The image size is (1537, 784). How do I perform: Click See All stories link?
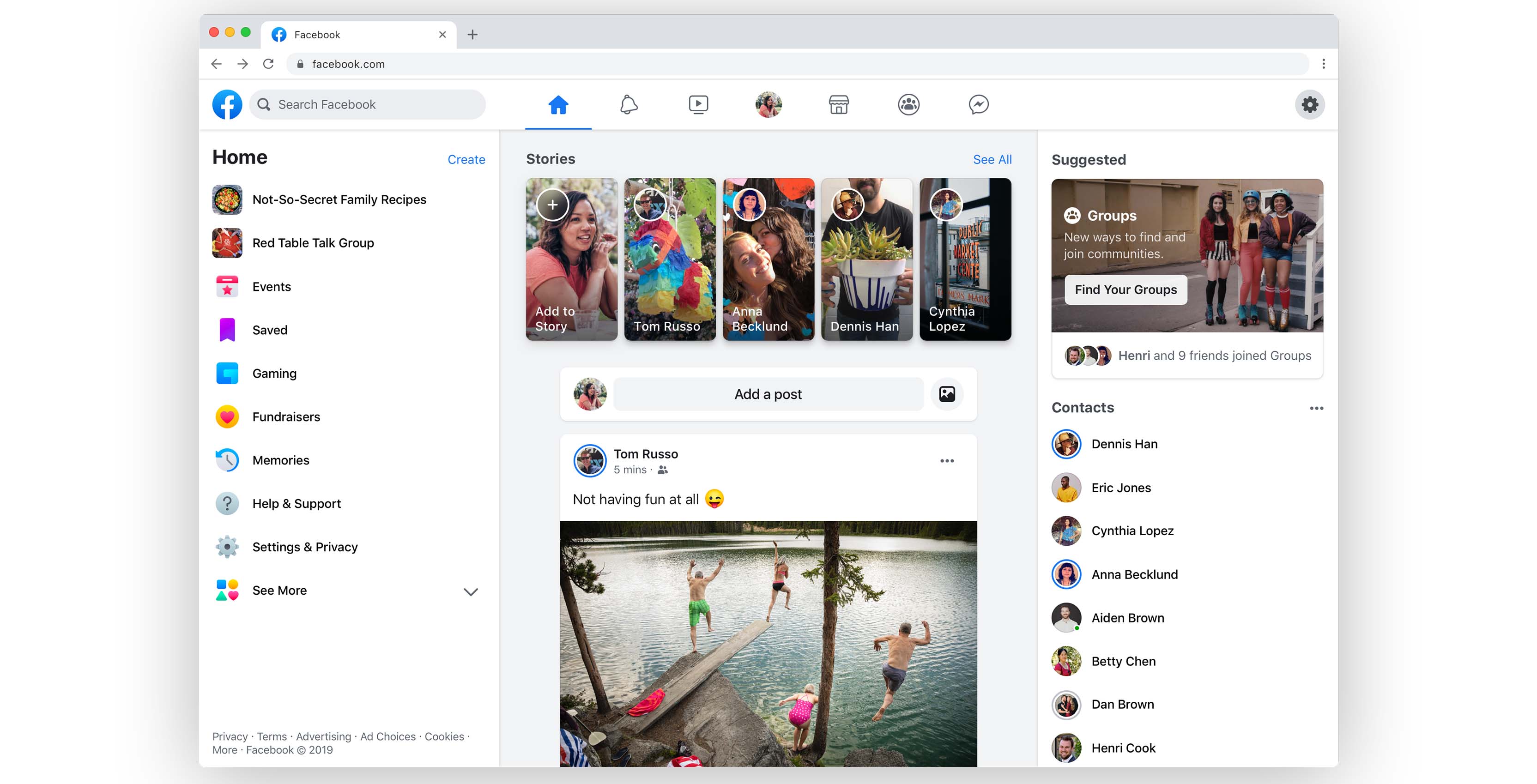[x=992, y=159]
